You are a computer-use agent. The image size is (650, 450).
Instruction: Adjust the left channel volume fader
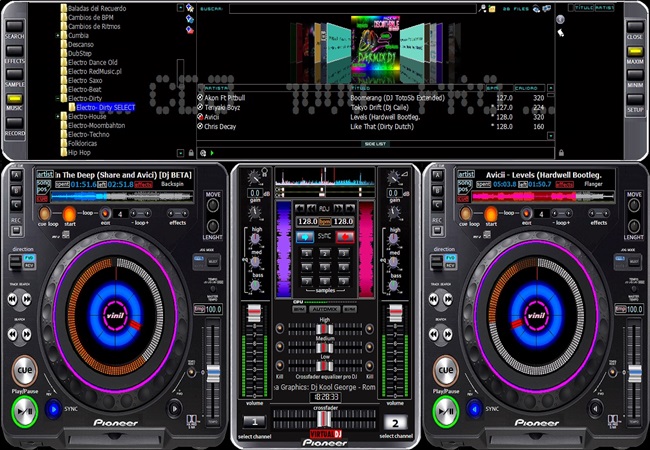pyautogui.click(x=254, y=312)
